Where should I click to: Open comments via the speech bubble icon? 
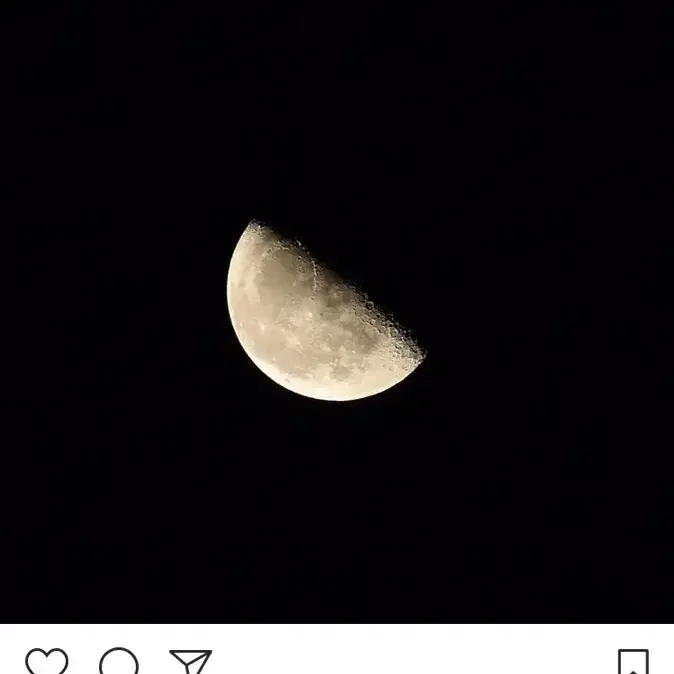119,661
